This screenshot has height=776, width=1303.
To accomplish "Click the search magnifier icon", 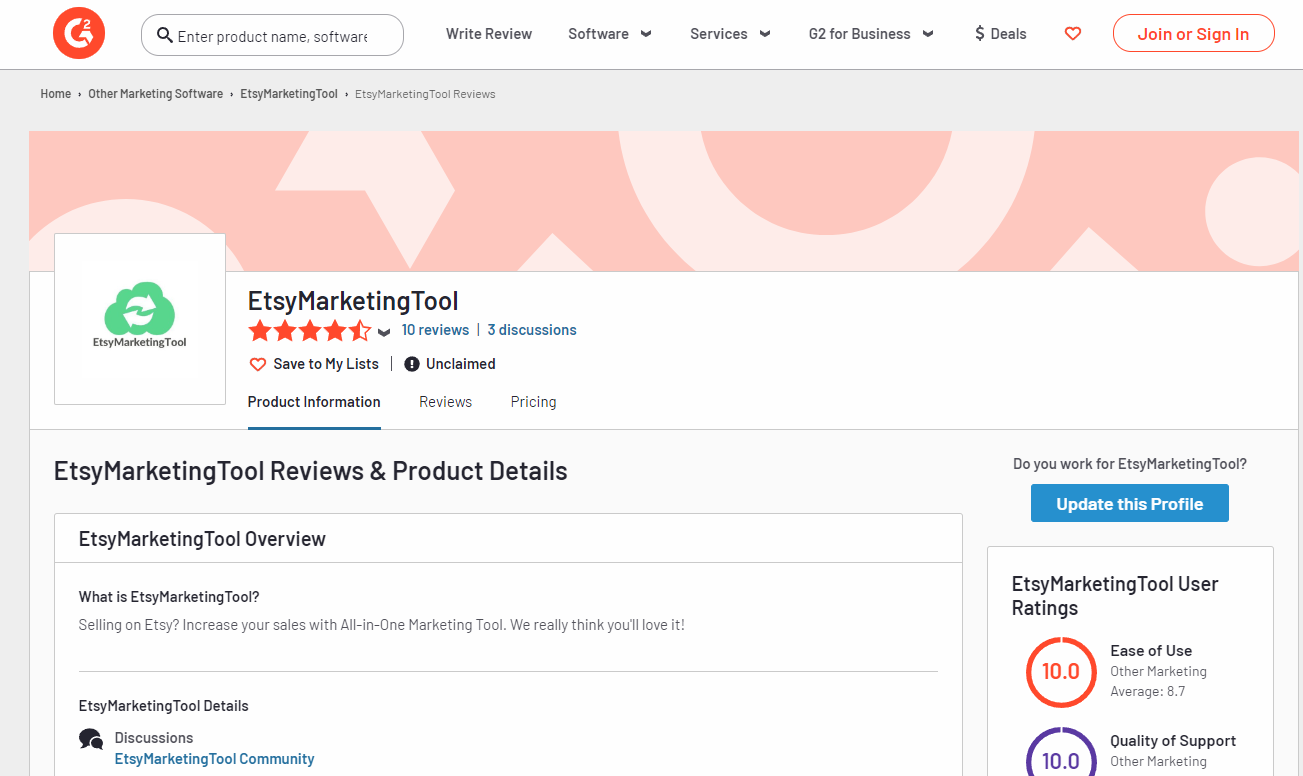I will coord(165,35).
